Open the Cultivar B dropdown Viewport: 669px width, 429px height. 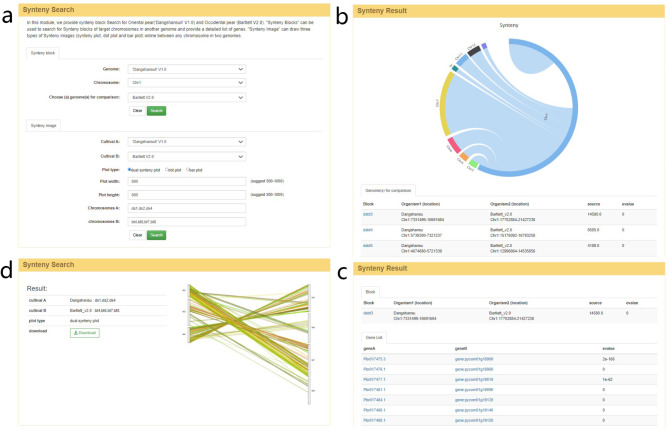187,157
